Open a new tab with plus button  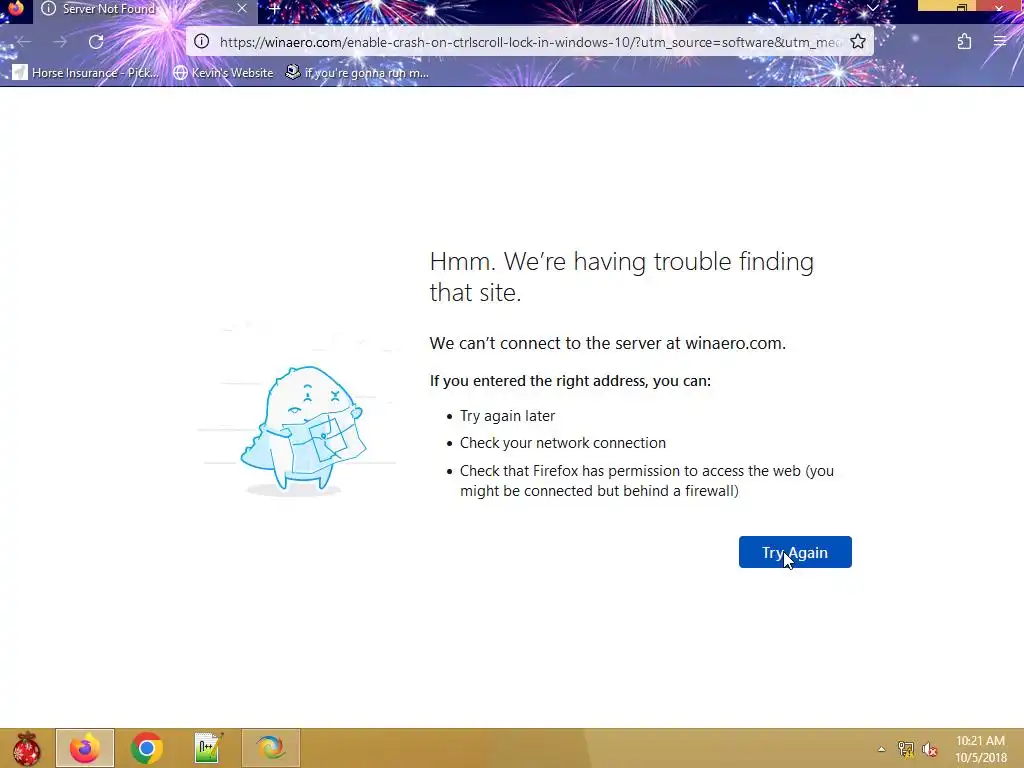(x=275, y=9)
